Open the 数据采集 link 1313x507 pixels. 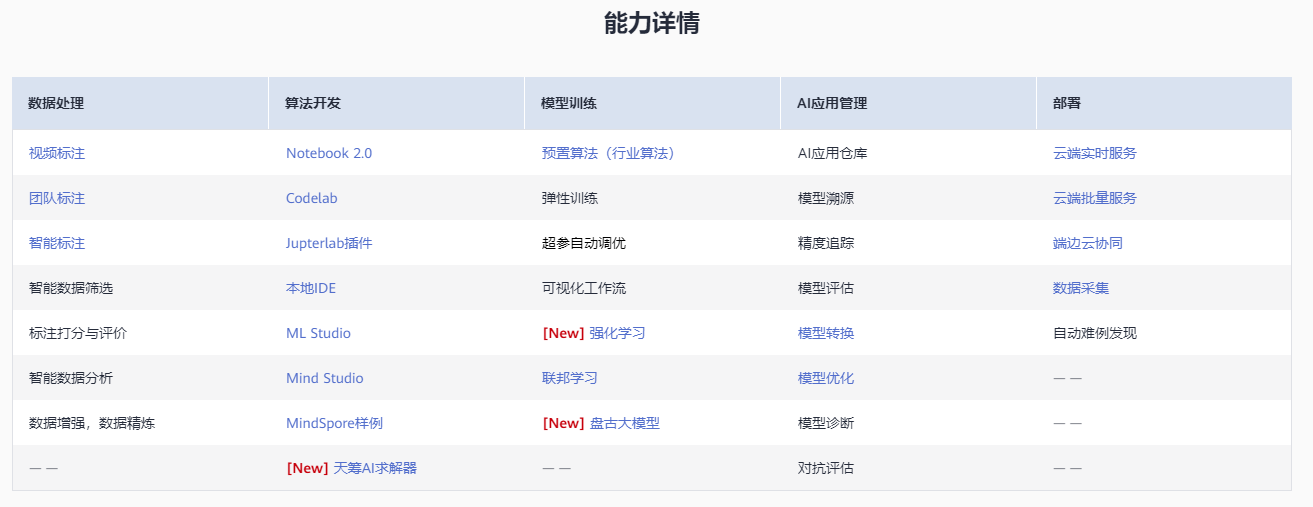(x=1081, y=288)
